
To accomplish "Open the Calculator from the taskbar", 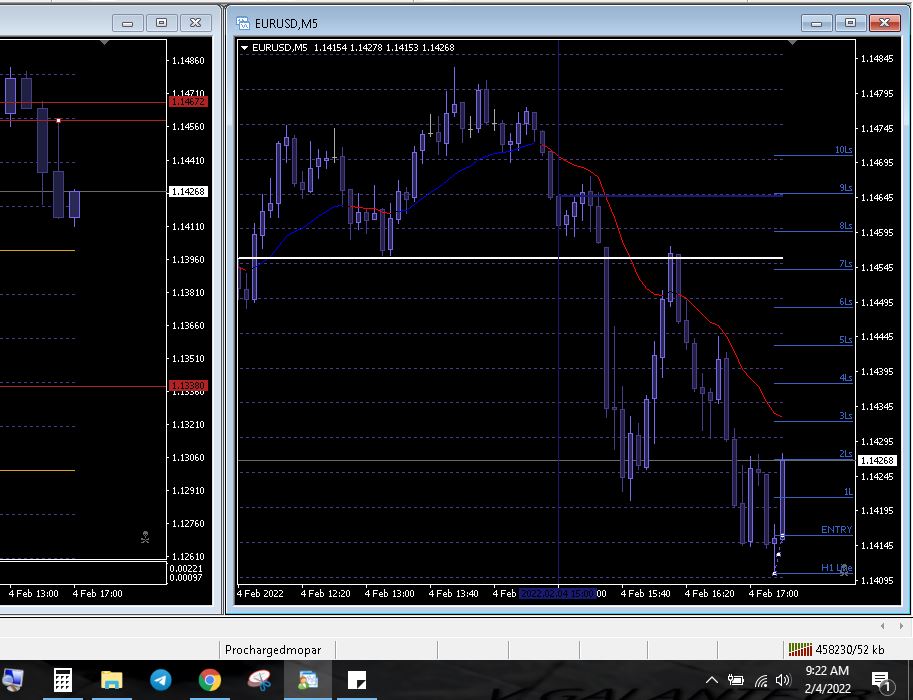I will 62,680.
